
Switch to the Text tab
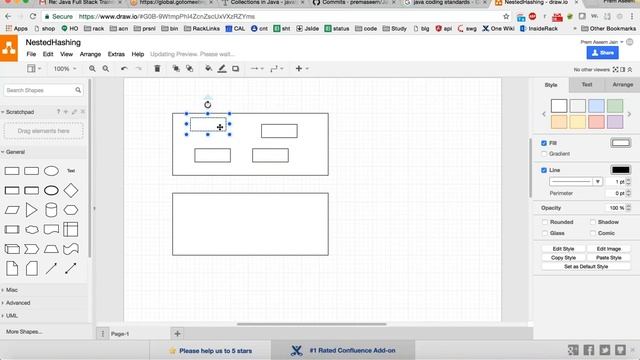[x=587, y=84]
